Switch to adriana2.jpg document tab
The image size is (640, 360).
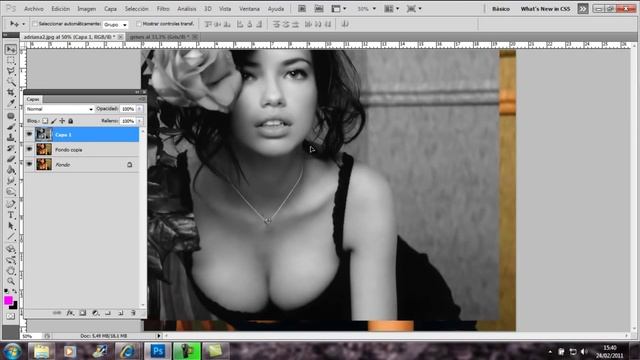coord(69,37)
